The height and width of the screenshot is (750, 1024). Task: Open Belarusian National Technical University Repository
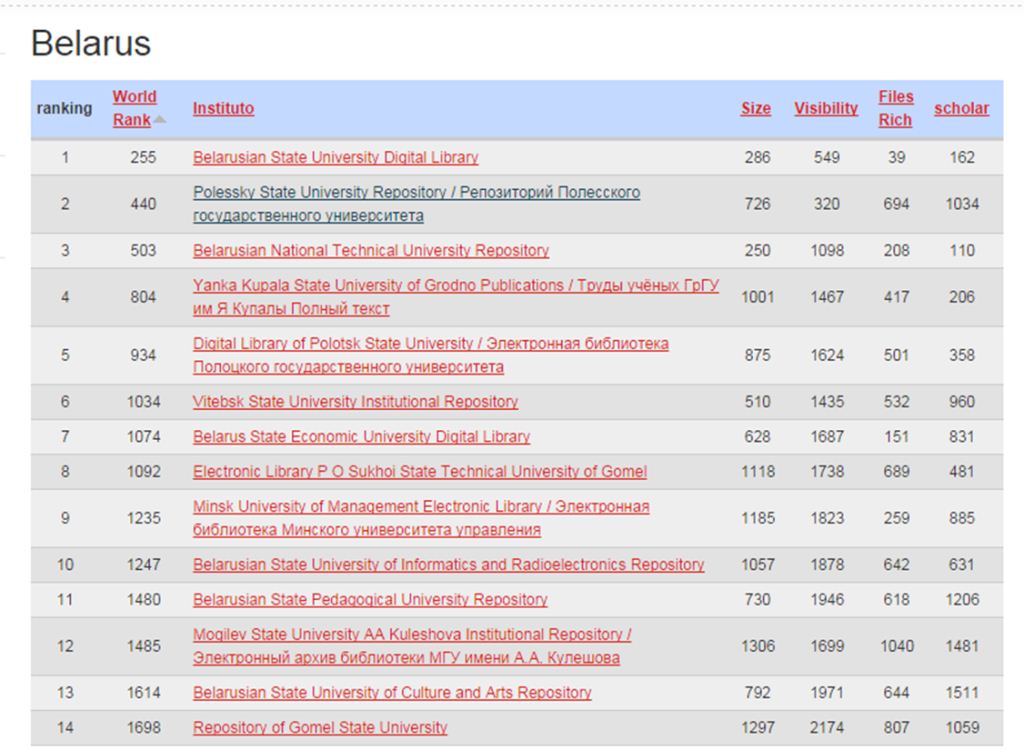click(371, 251)
